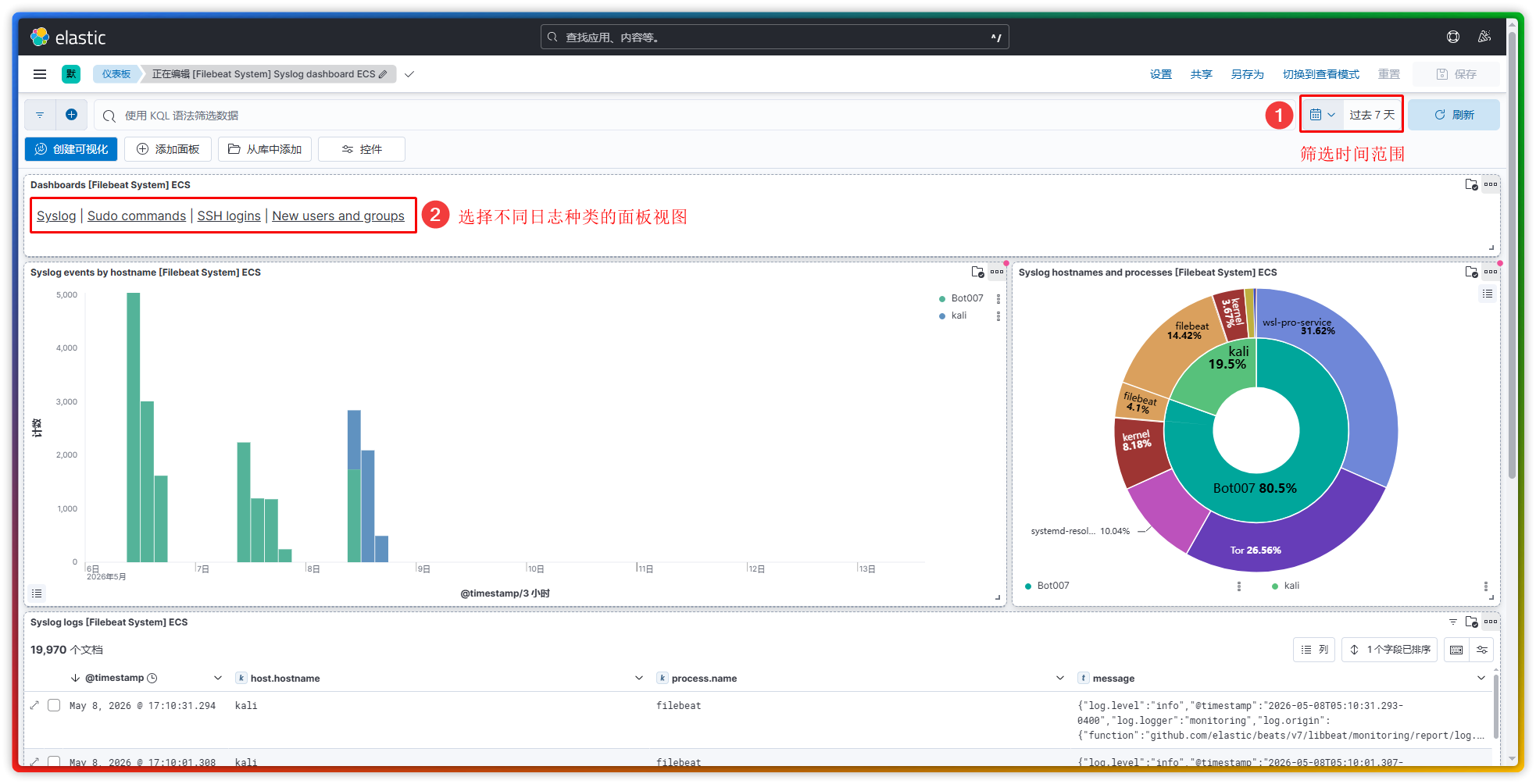Click the Controls button
1536x784 pixels.
click(362, 149)
